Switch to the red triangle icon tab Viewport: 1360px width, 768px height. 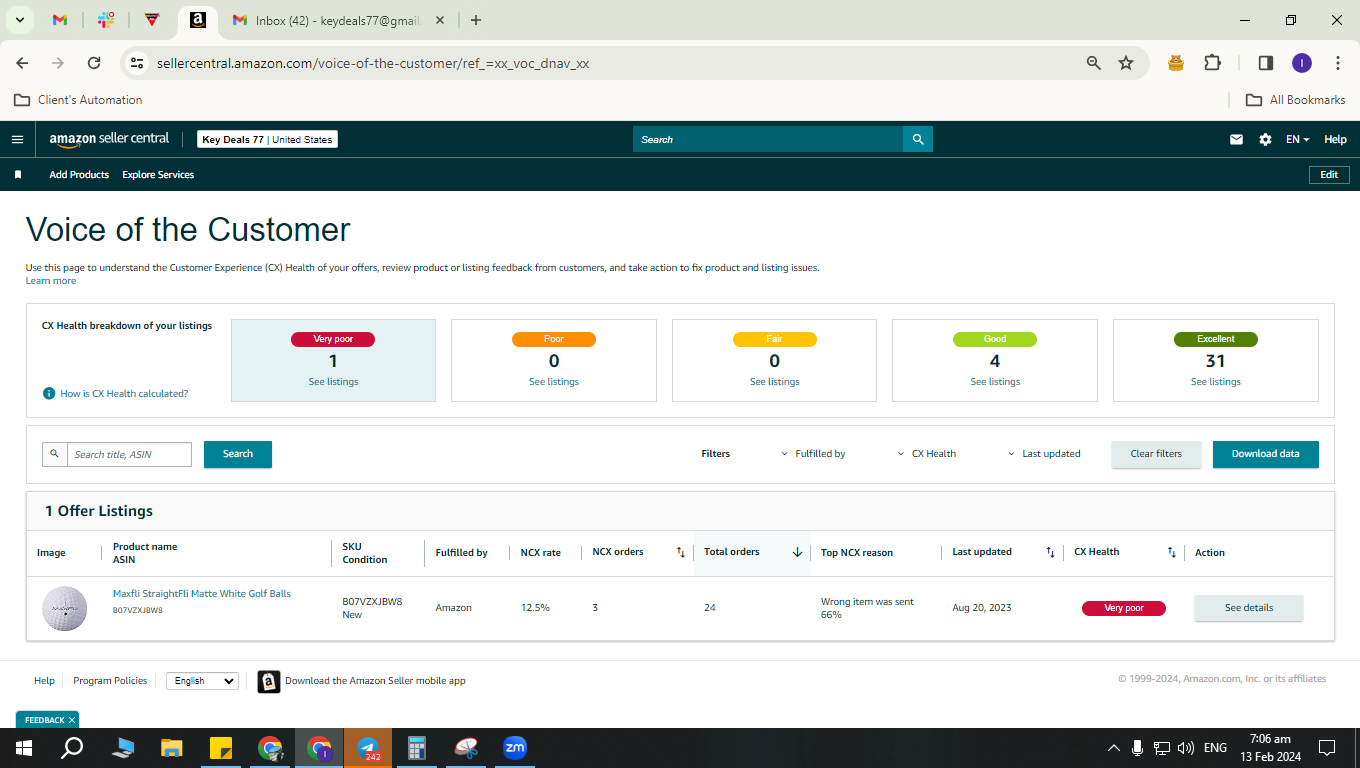[x=151, y=20]
